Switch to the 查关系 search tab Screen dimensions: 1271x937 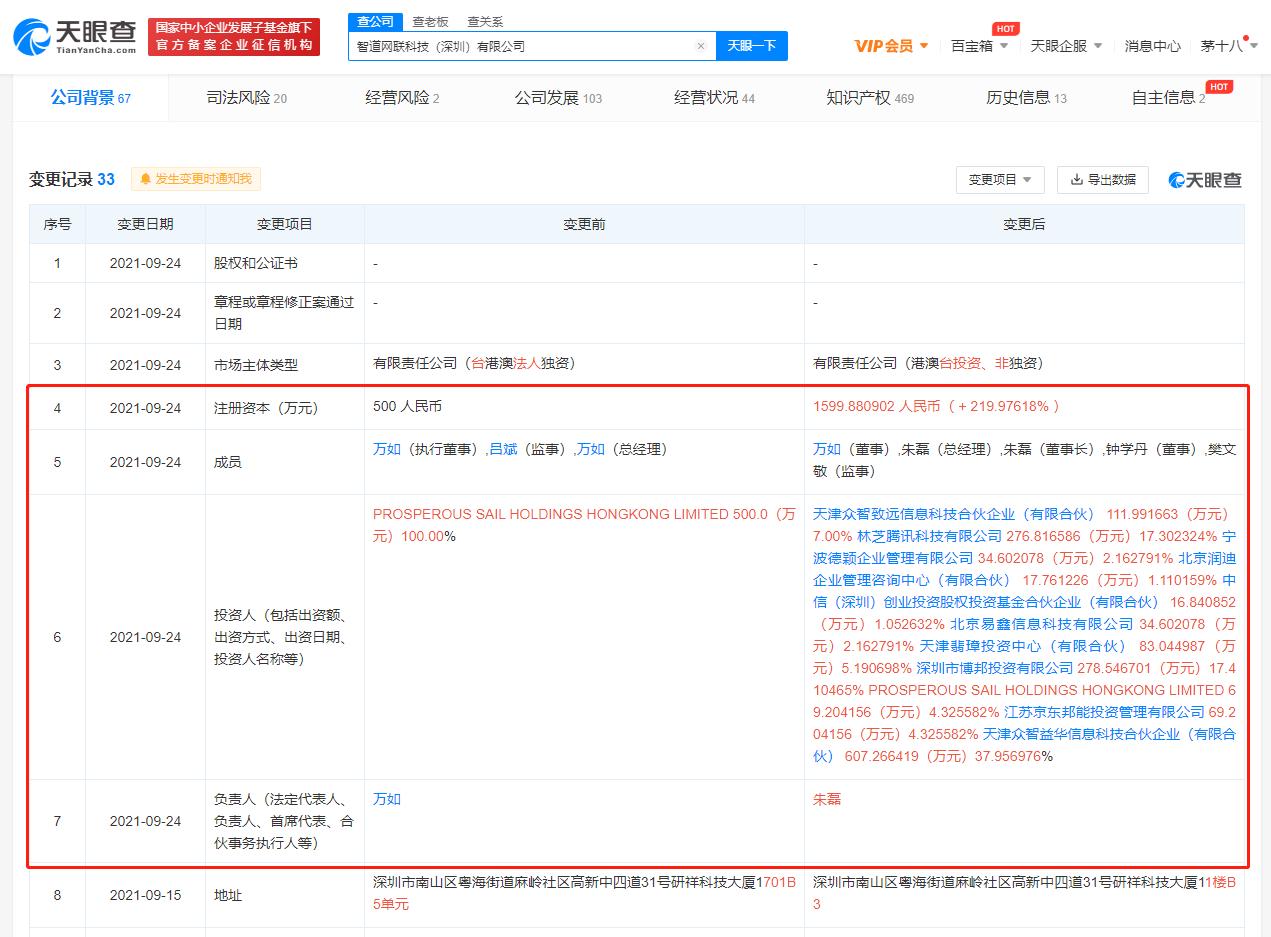[485, 22]
